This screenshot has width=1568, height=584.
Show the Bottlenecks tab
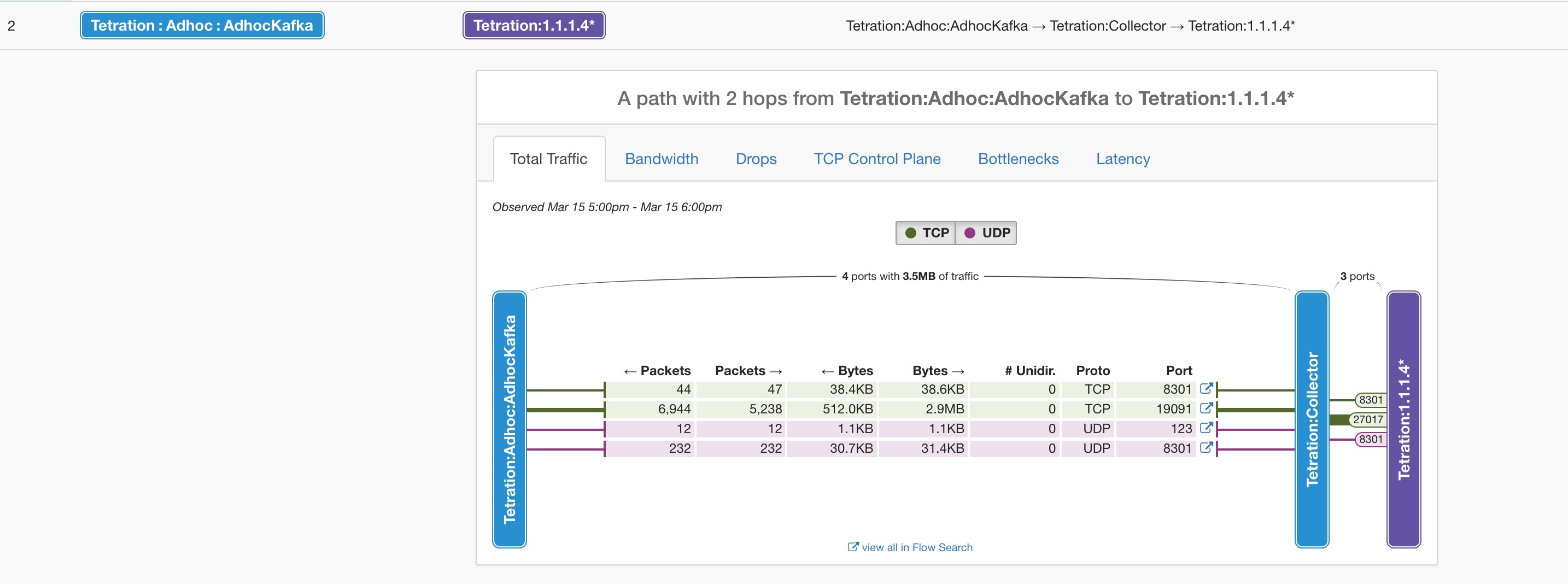[x=1018, y=159]
